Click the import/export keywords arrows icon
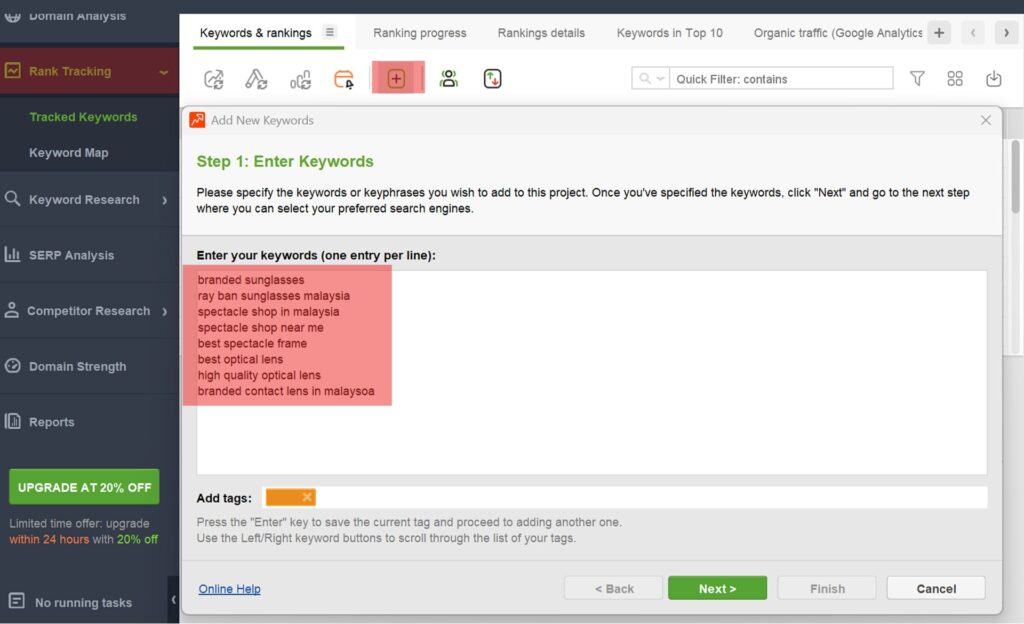This screenshot has height=624, width=1024. (492, 78)
